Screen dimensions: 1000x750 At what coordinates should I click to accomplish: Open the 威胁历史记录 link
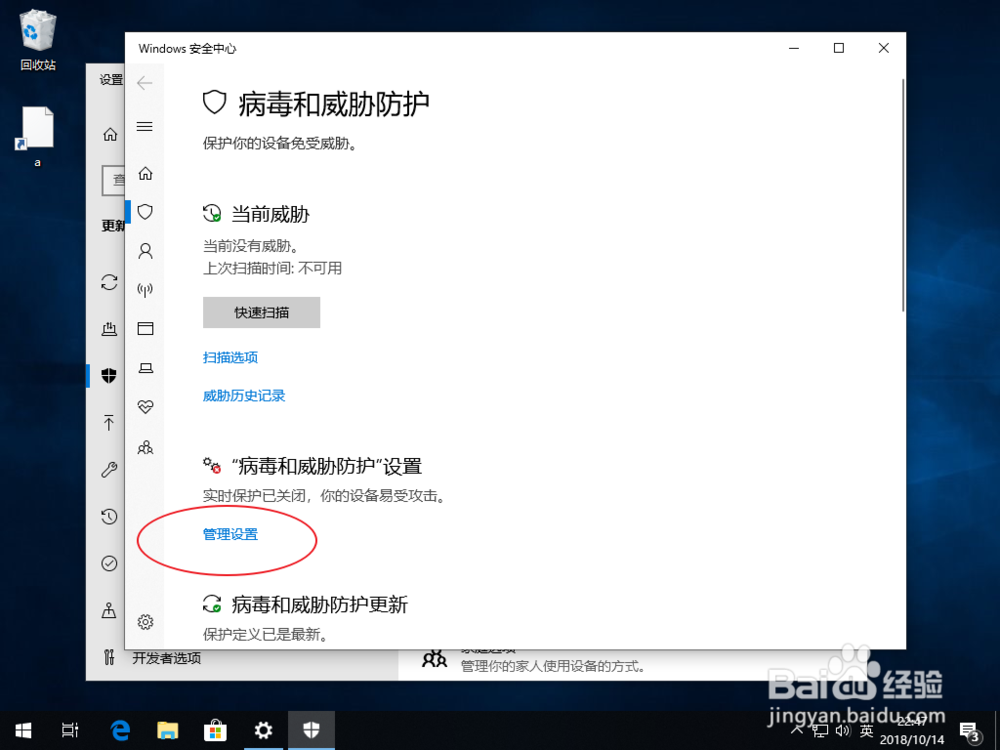tap(244, 395)
